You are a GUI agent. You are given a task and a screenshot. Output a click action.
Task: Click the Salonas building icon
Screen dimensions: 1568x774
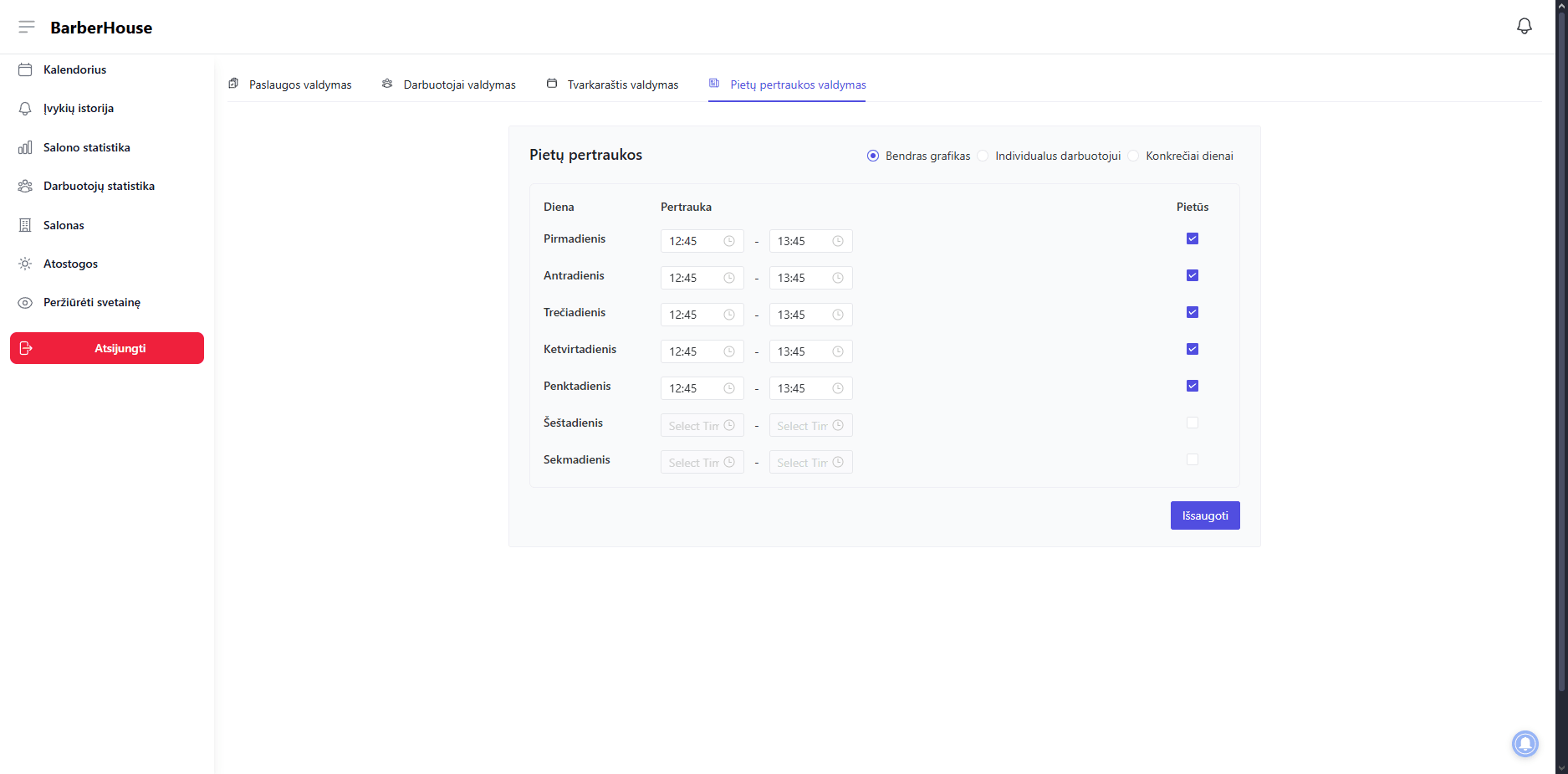(x=25, y=225)
